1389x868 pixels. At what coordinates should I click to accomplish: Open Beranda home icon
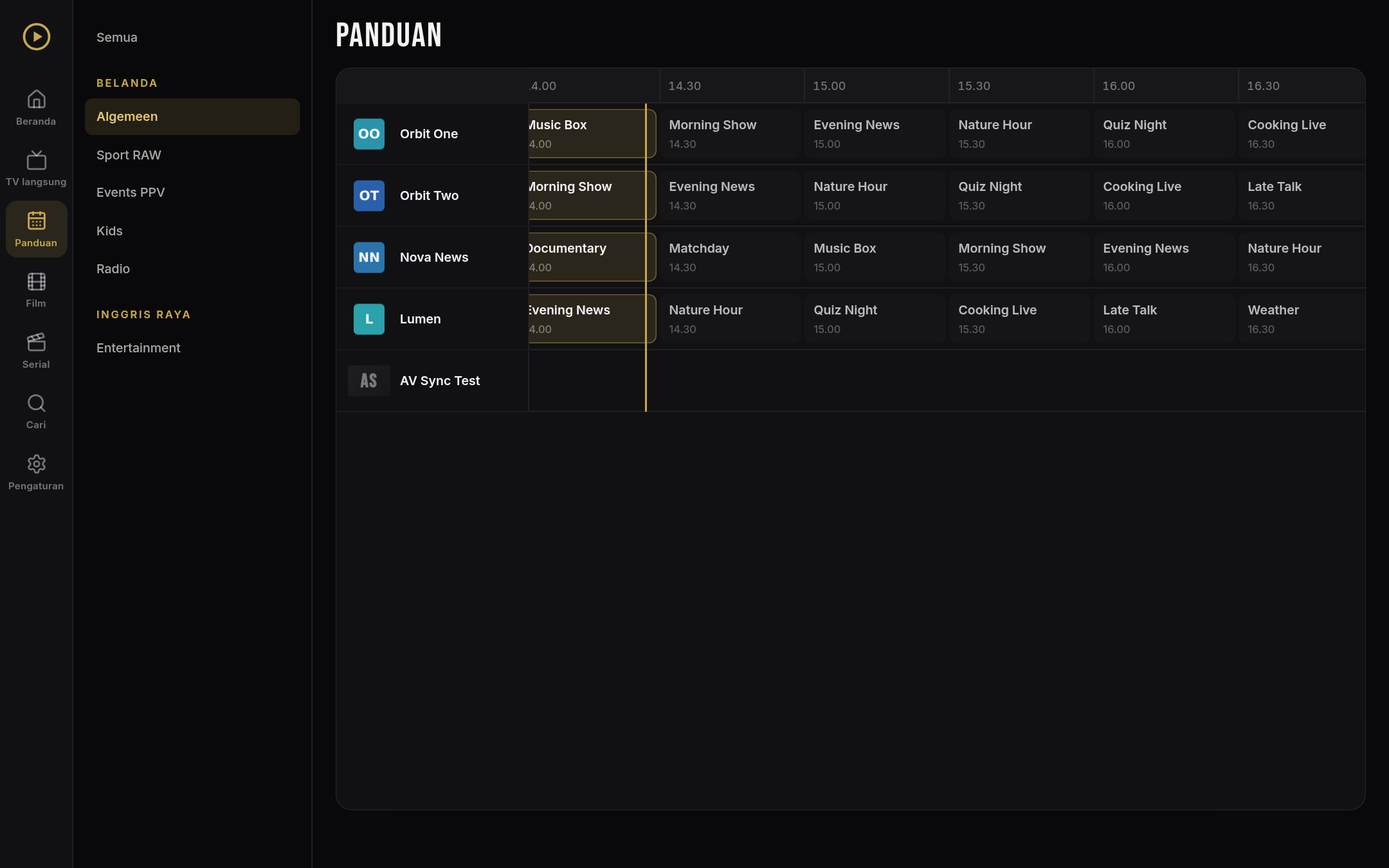click(37, 99)
